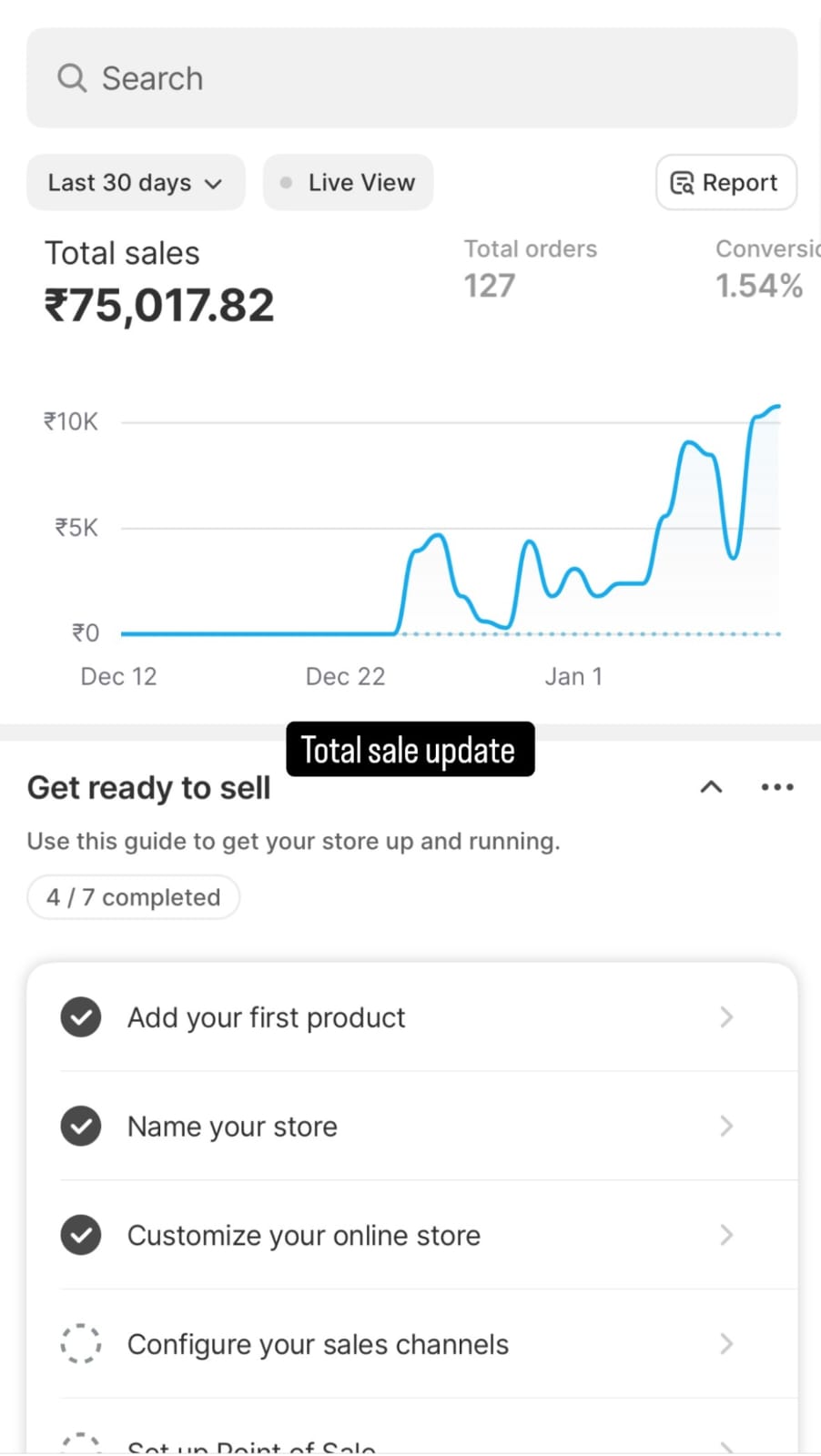Viewport: 821px width, 1456px height.
Task: Select the Total orders metric
Action: click(531, 269)
